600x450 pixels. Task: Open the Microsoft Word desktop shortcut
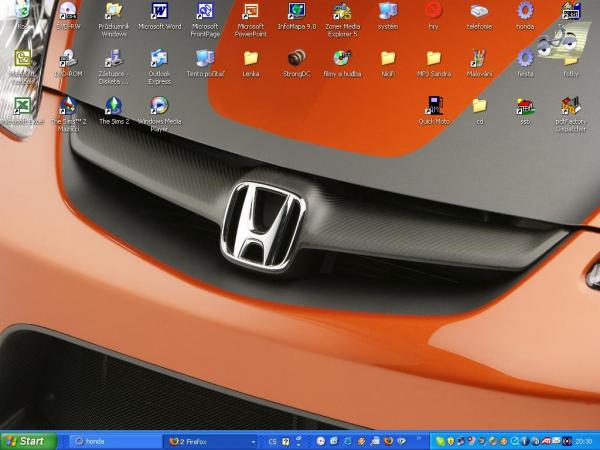pos(159,12)
